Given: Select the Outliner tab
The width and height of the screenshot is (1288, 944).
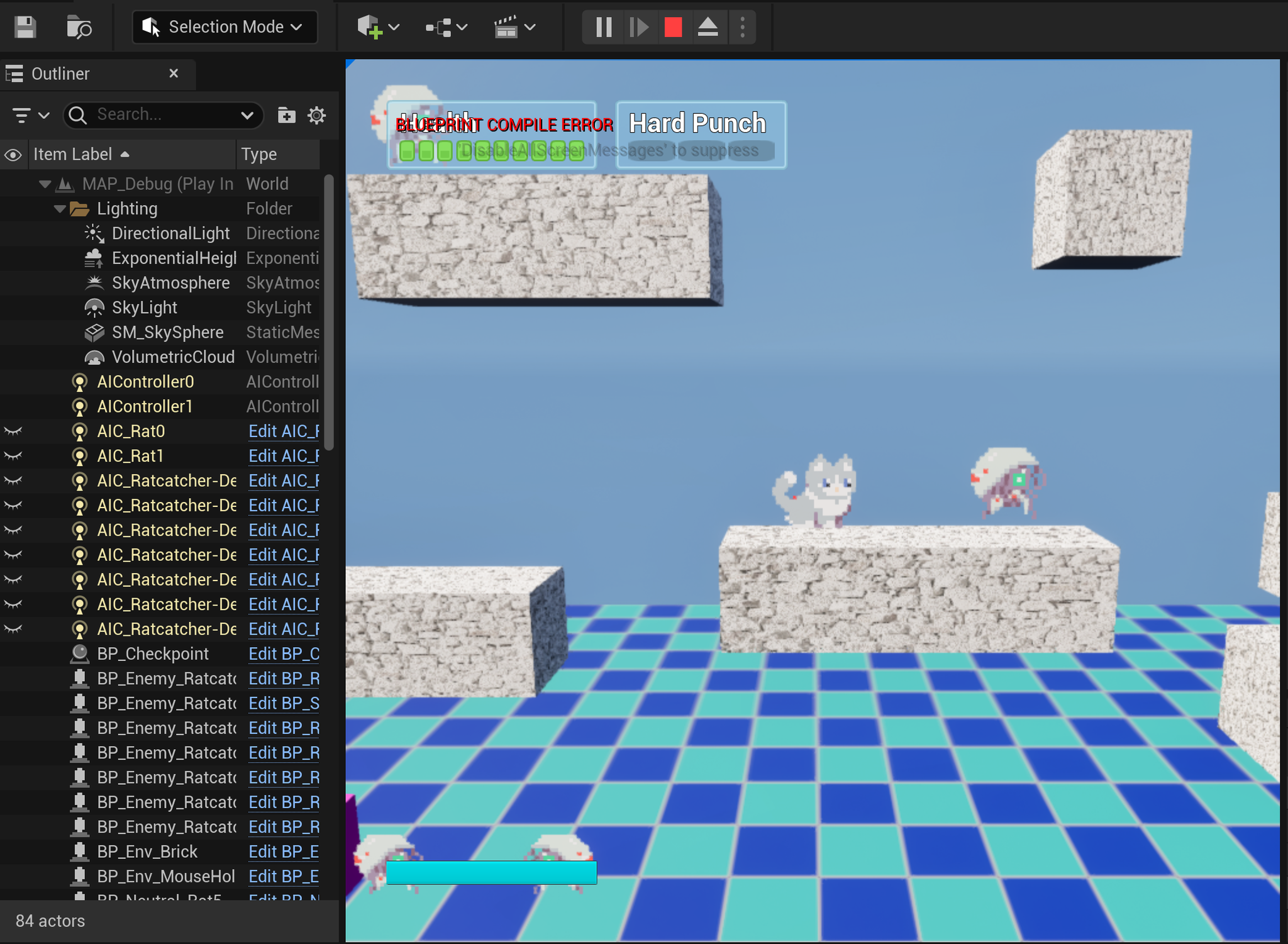Looking at the screenshot, I should (60, 74).
